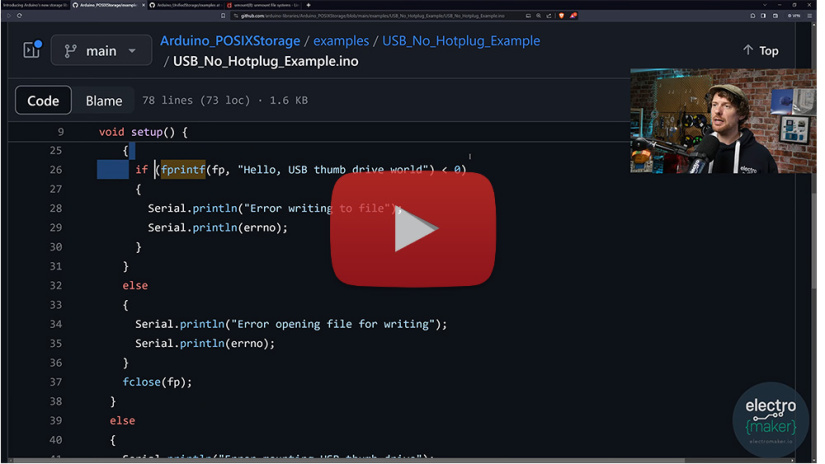Open the Brave Rewards triangle icon
The height and width of the screenshot is (464, 825).
[x=574, y=16]
